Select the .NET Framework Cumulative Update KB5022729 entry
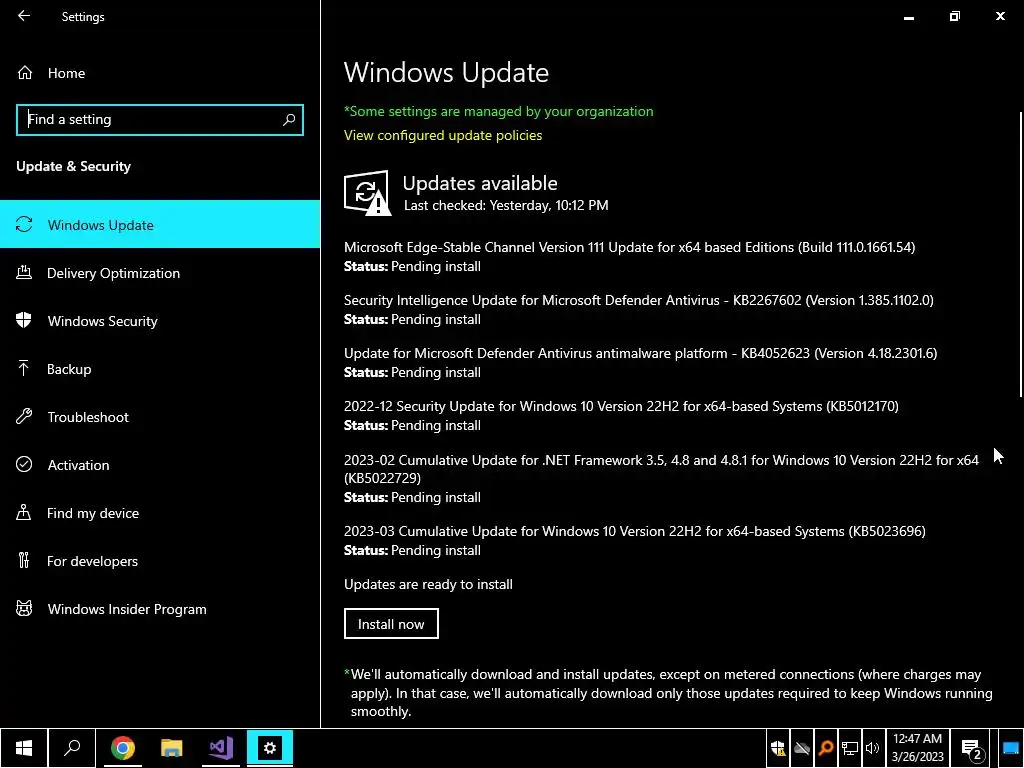1024x768 pixels. [662, 478]
